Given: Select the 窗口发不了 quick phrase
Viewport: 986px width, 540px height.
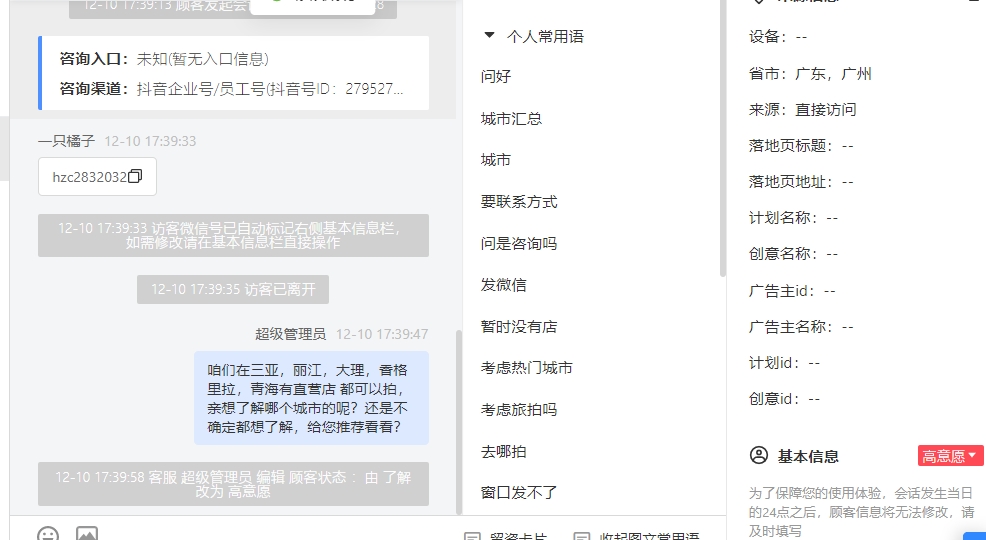Looking at the screenshot, I should (x=519, y=493).
